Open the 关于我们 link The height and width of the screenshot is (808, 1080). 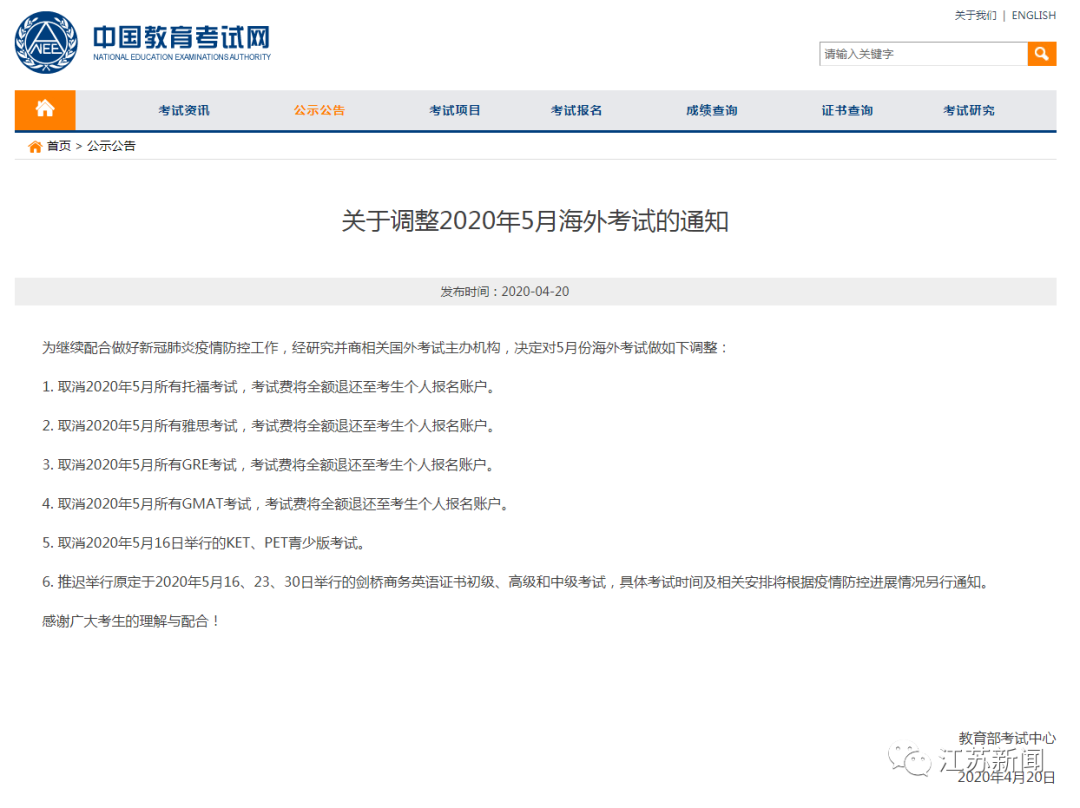(975, 16)
